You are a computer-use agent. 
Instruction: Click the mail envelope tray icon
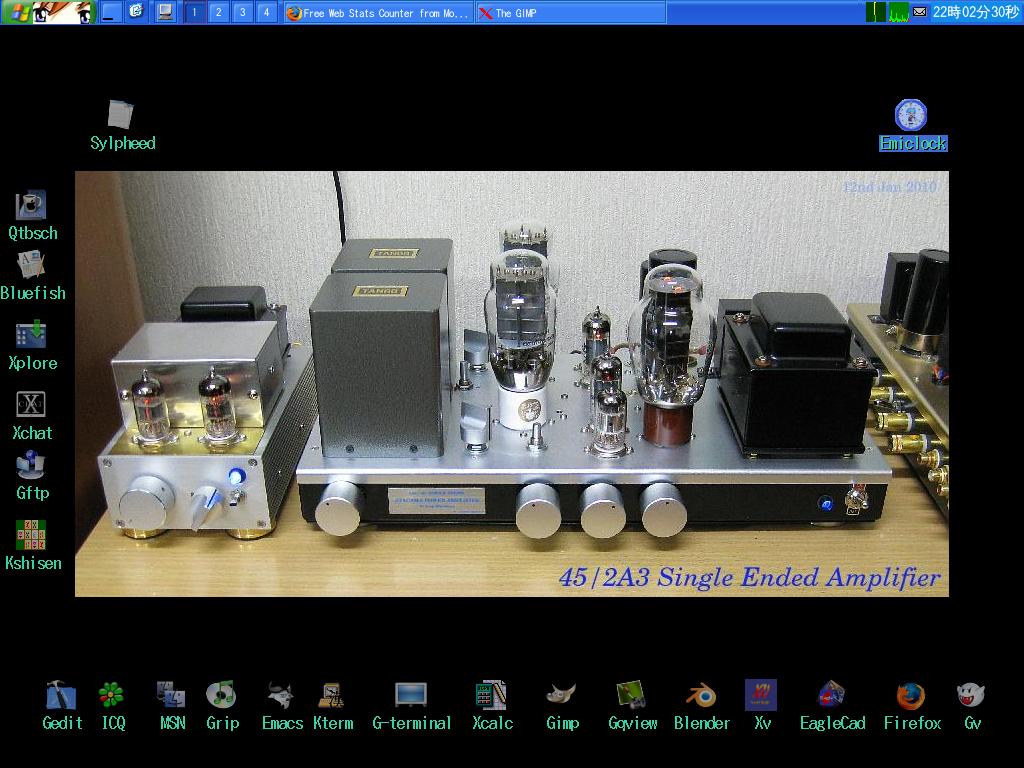tap(919, 12)
